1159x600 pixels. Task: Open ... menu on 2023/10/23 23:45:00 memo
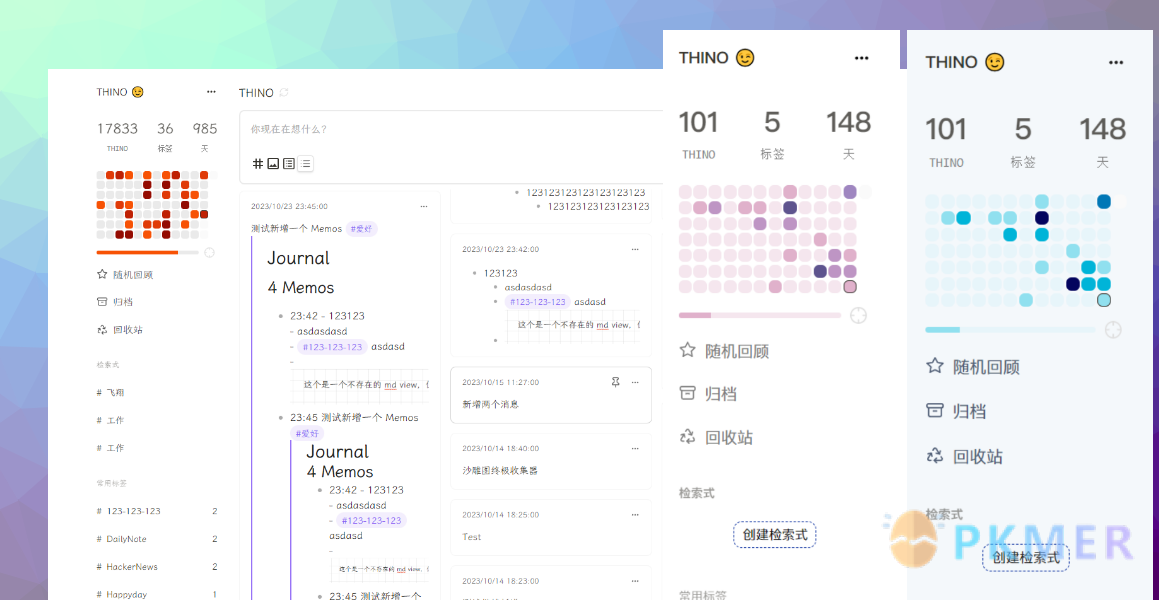coord(424,206)
